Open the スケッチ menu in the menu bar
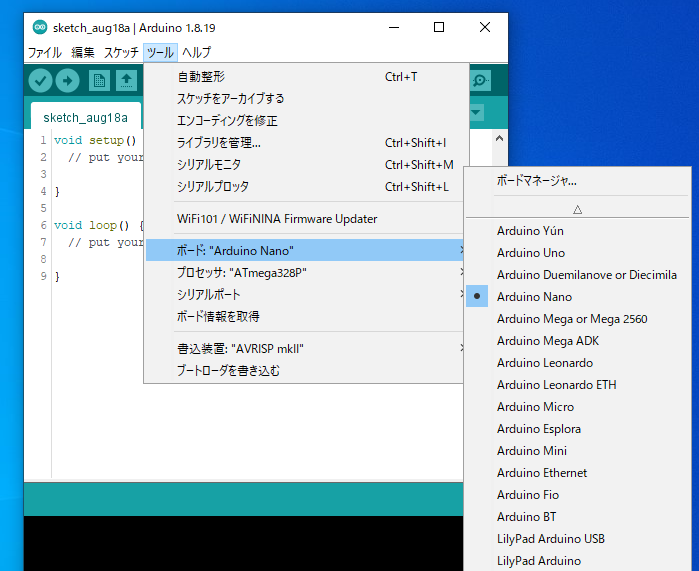Viewport: 699px width, 571px height. (x=121, y=52)
